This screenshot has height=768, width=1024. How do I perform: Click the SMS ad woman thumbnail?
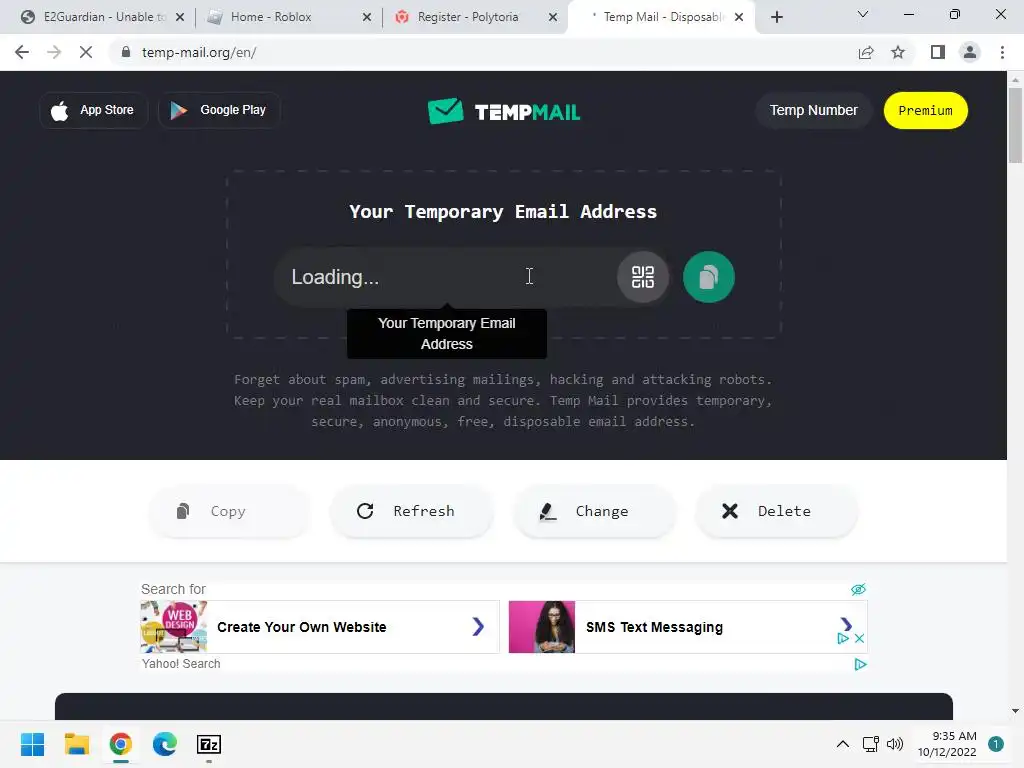pos(542,627)
